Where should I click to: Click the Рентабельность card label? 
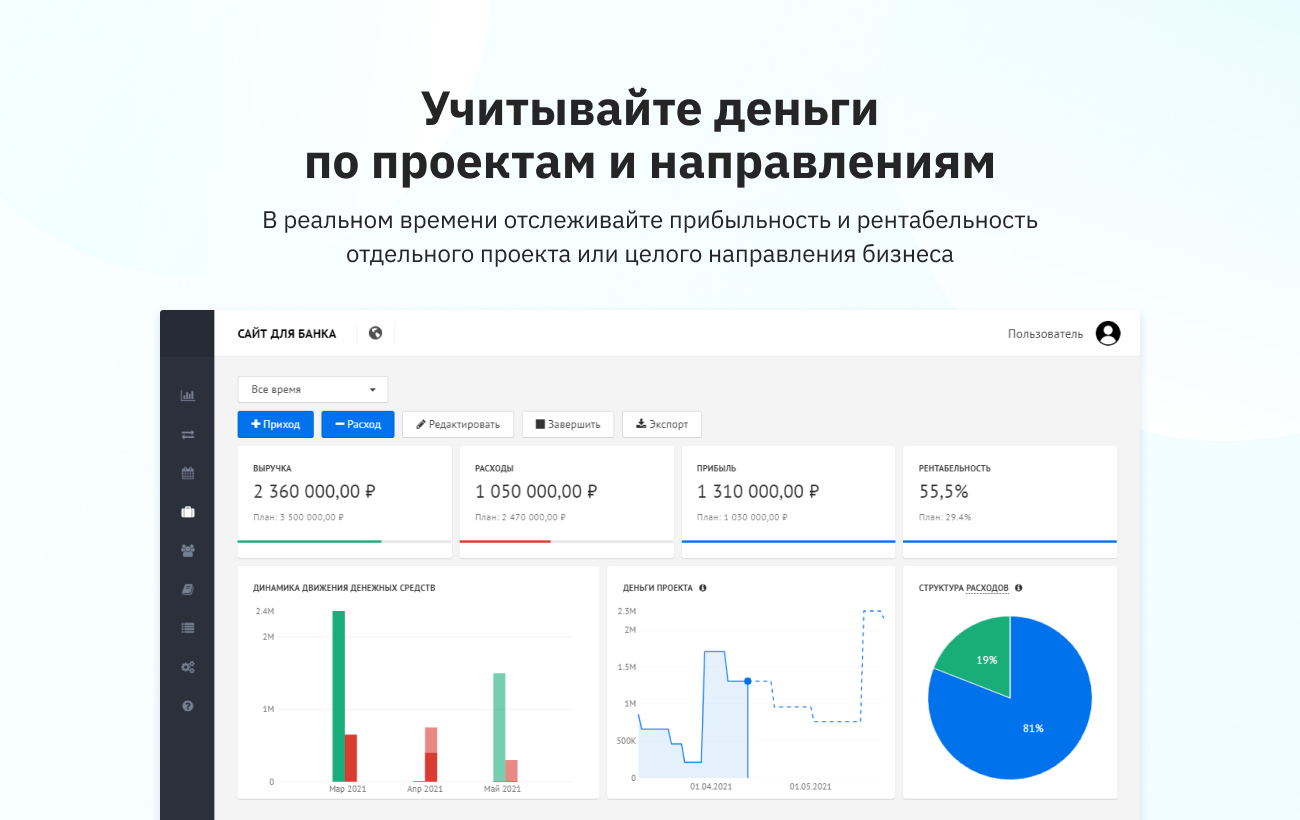click(955, 468)
